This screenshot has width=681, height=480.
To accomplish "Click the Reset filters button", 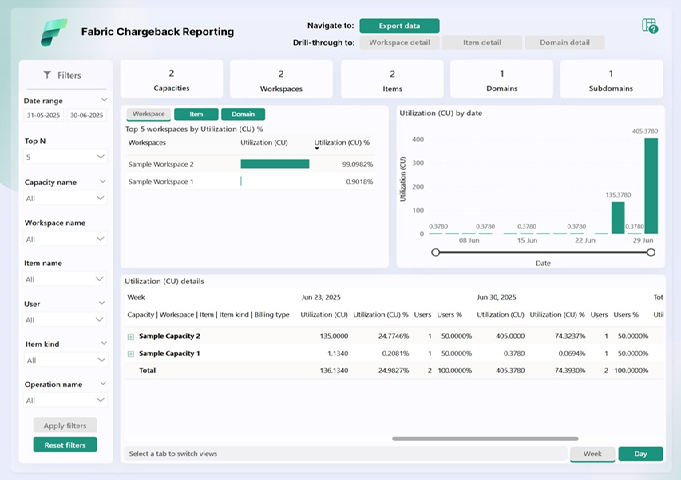I will 65,445.
